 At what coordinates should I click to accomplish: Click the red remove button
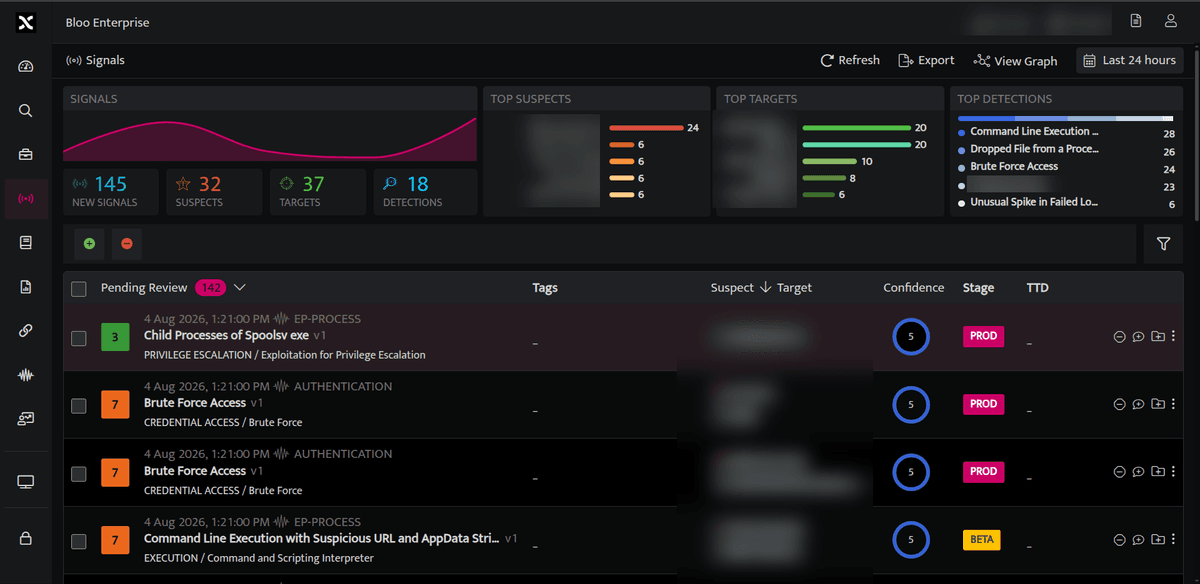click(127, 243)
